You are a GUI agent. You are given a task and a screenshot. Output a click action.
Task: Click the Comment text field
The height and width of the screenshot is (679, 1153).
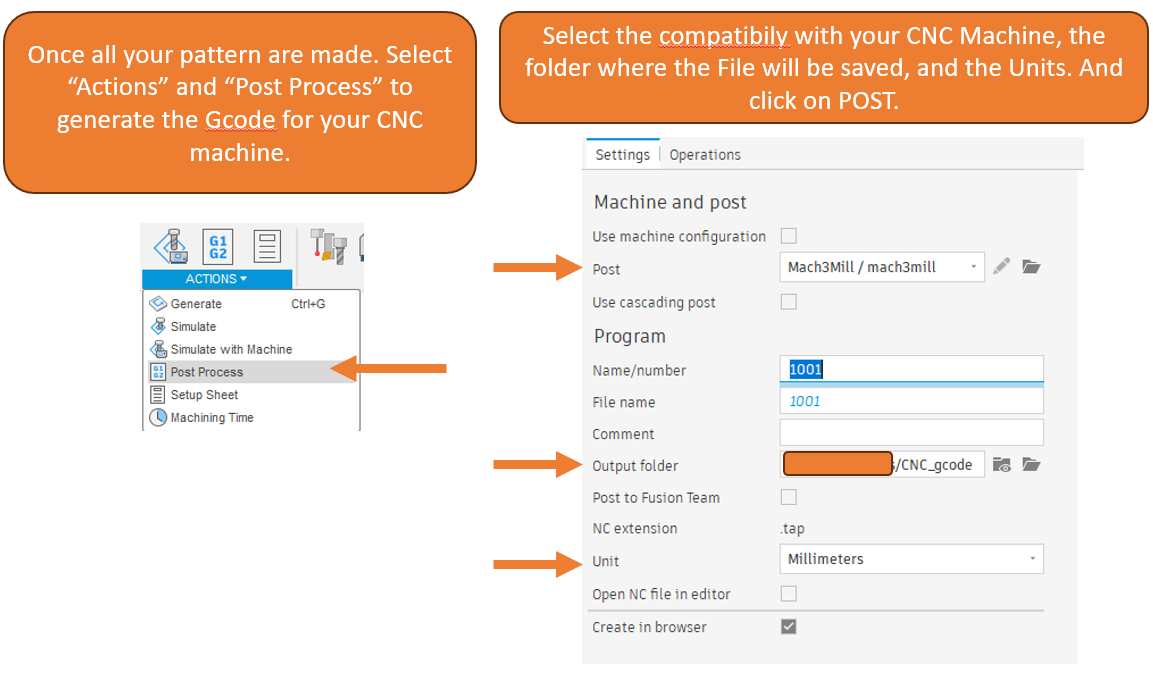click(x=910, y=433)
